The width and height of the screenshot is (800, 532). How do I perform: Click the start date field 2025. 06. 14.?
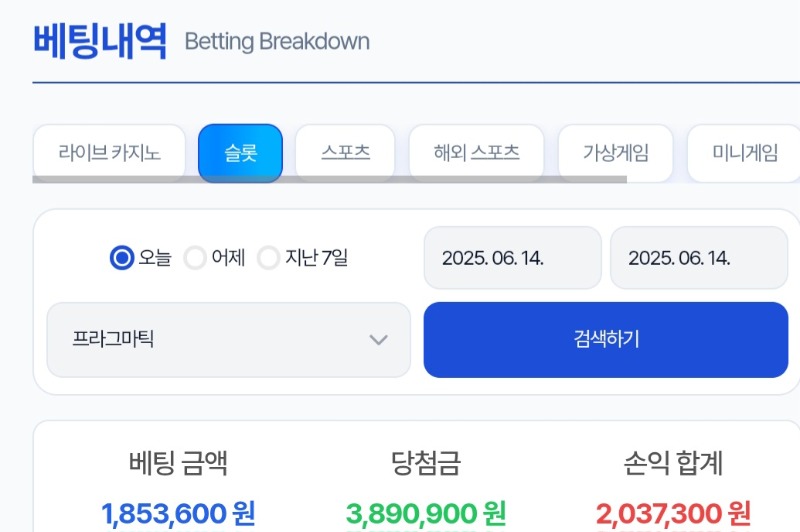pyautogui.click(x=513, y=258)
